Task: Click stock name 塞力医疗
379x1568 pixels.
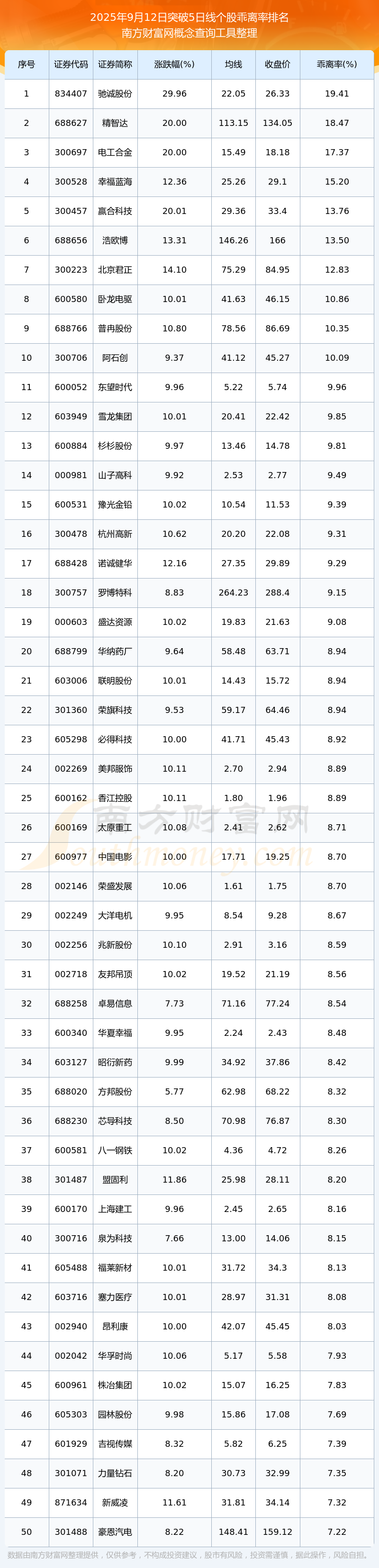Action: tap(115, 1297)
